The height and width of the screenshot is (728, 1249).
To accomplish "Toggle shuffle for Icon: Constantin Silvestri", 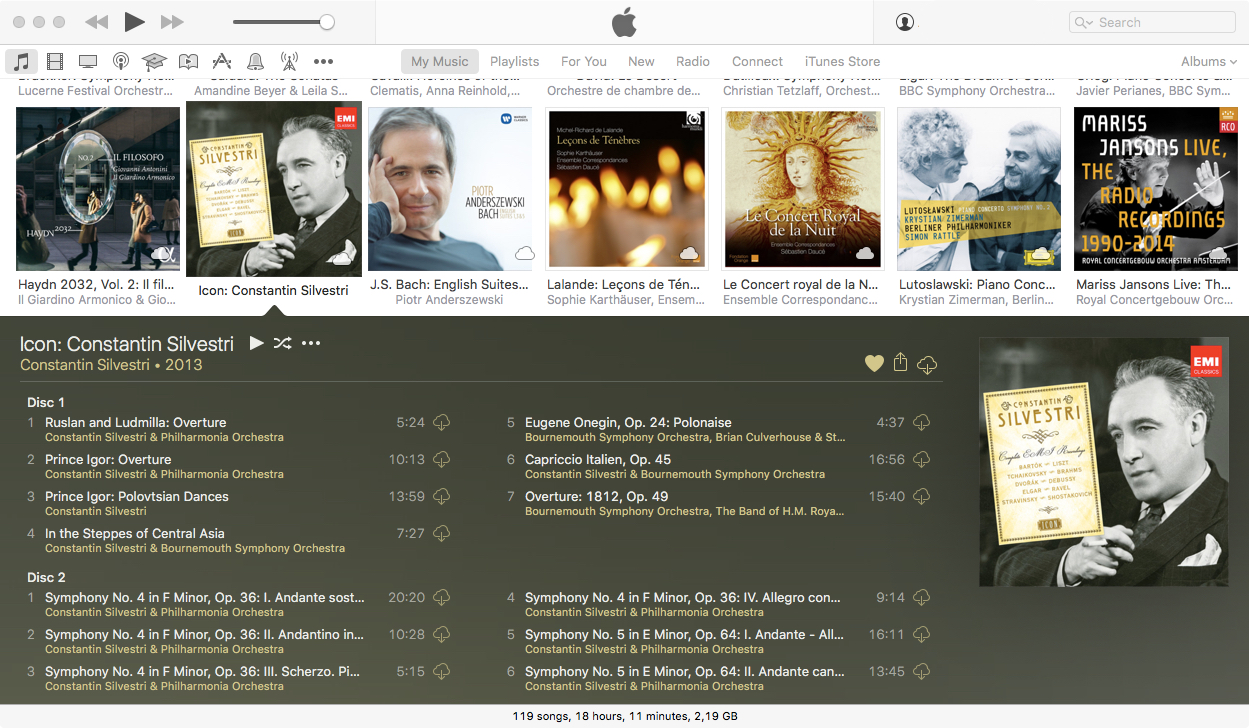I will (283, 343).
